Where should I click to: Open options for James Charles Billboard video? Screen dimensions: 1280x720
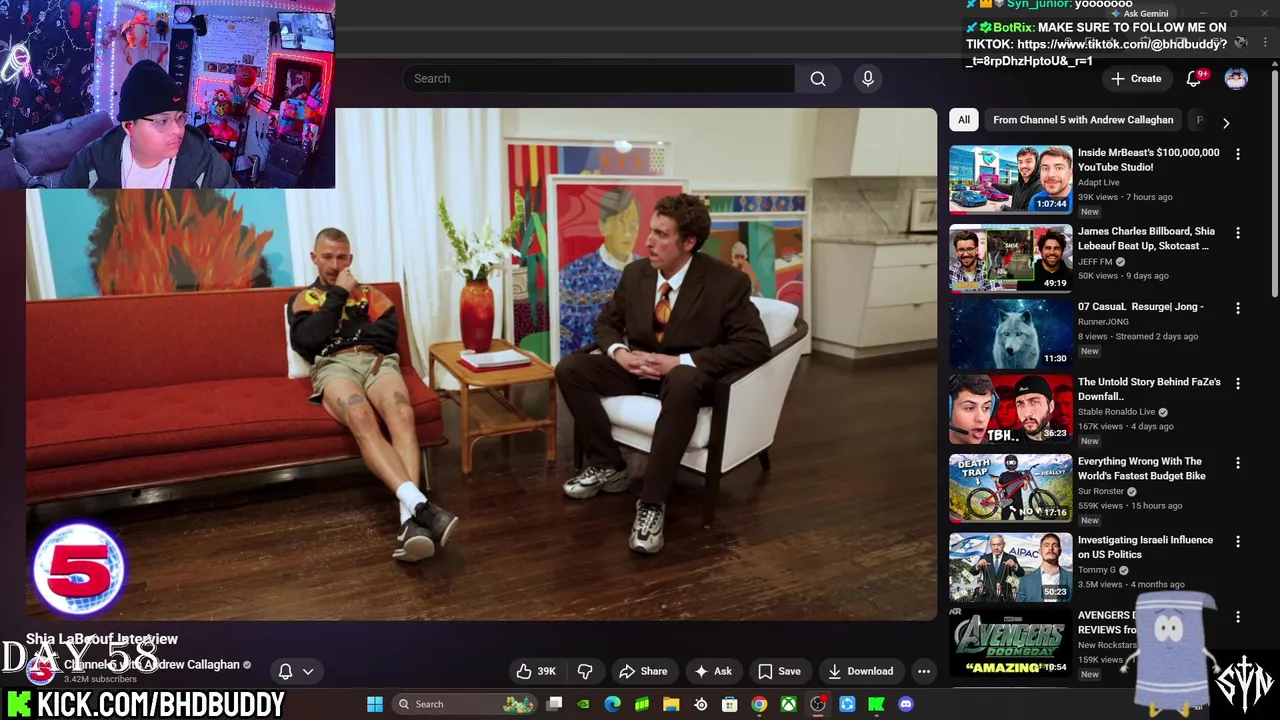1238,233
